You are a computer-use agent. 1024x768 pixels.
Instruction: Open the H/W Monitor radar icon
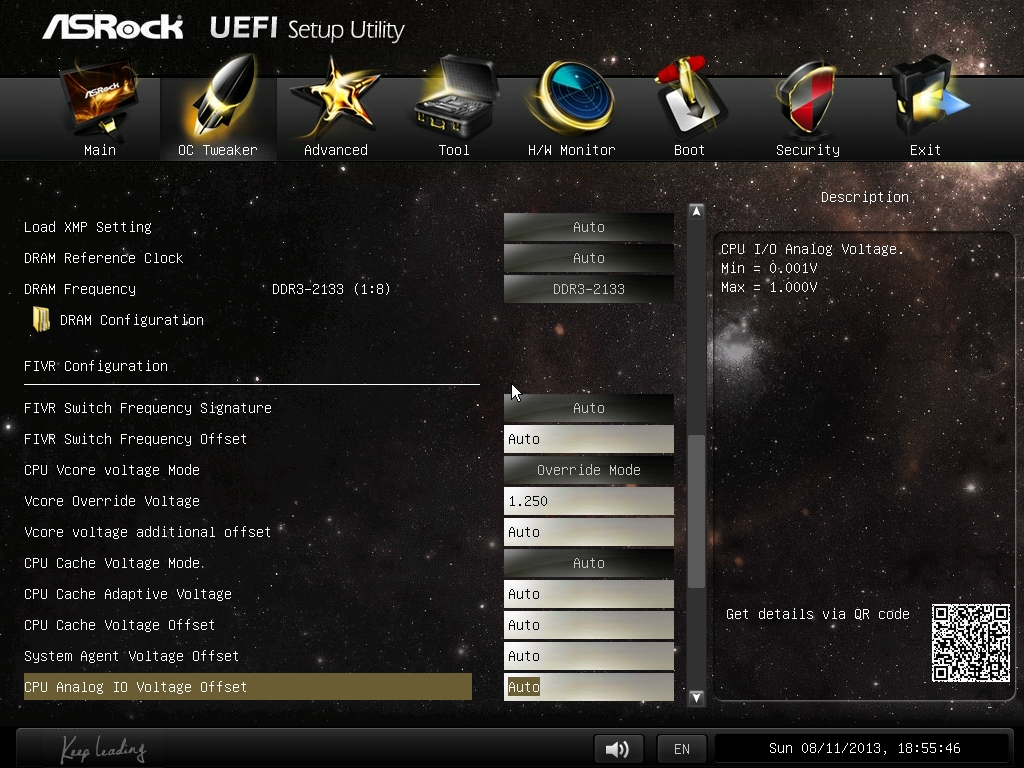(x=571, y=97)
